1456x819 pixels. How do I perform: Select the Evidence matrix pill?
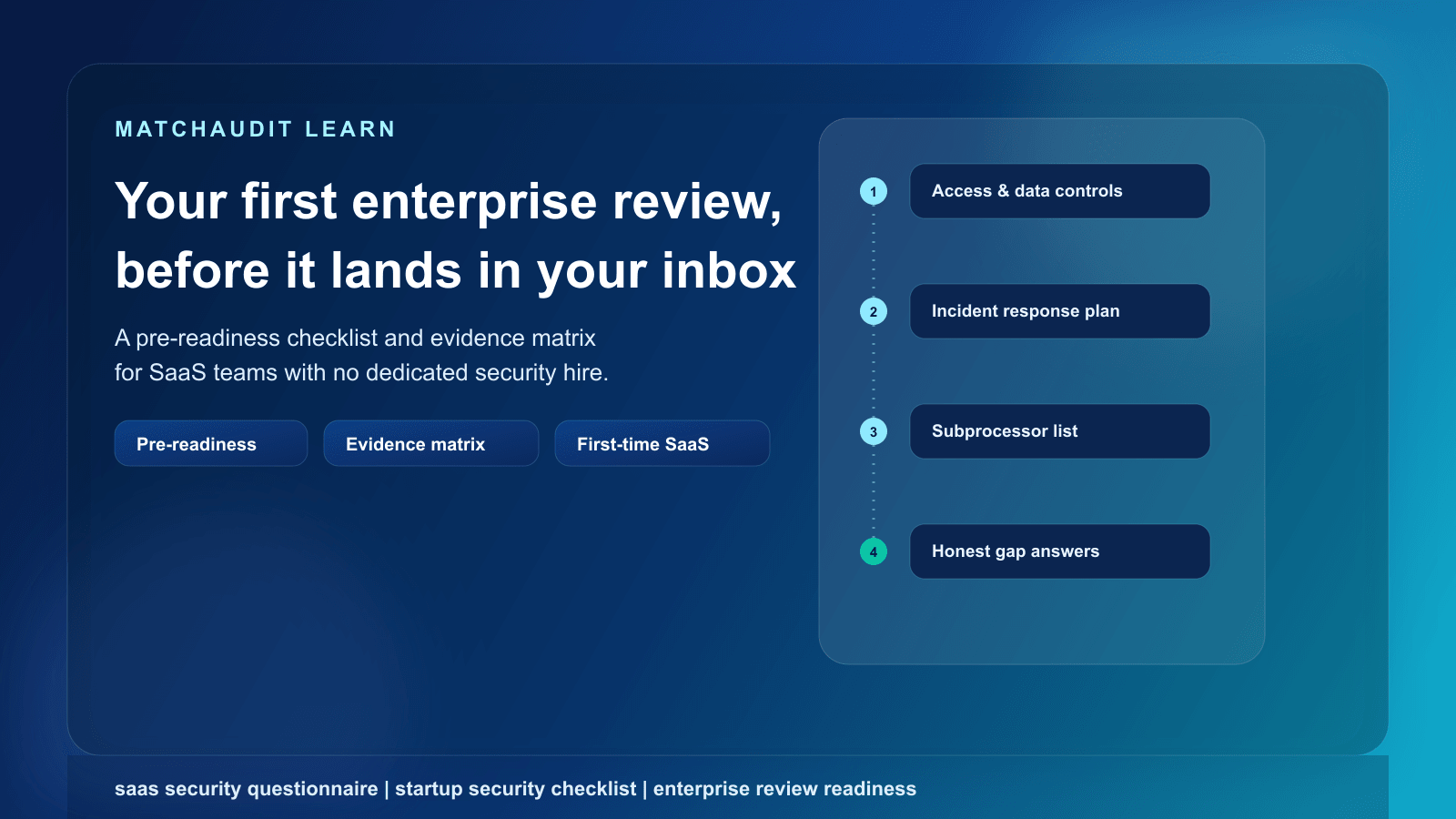click(x=431, y=443)
